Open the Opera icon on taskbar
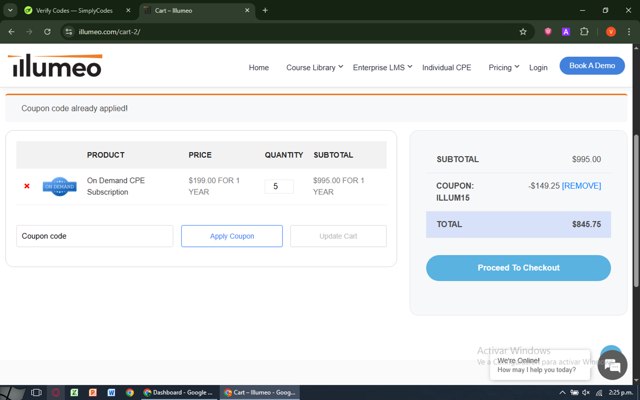The height and width of the screenshot is (400, 640). click(56, 393)
